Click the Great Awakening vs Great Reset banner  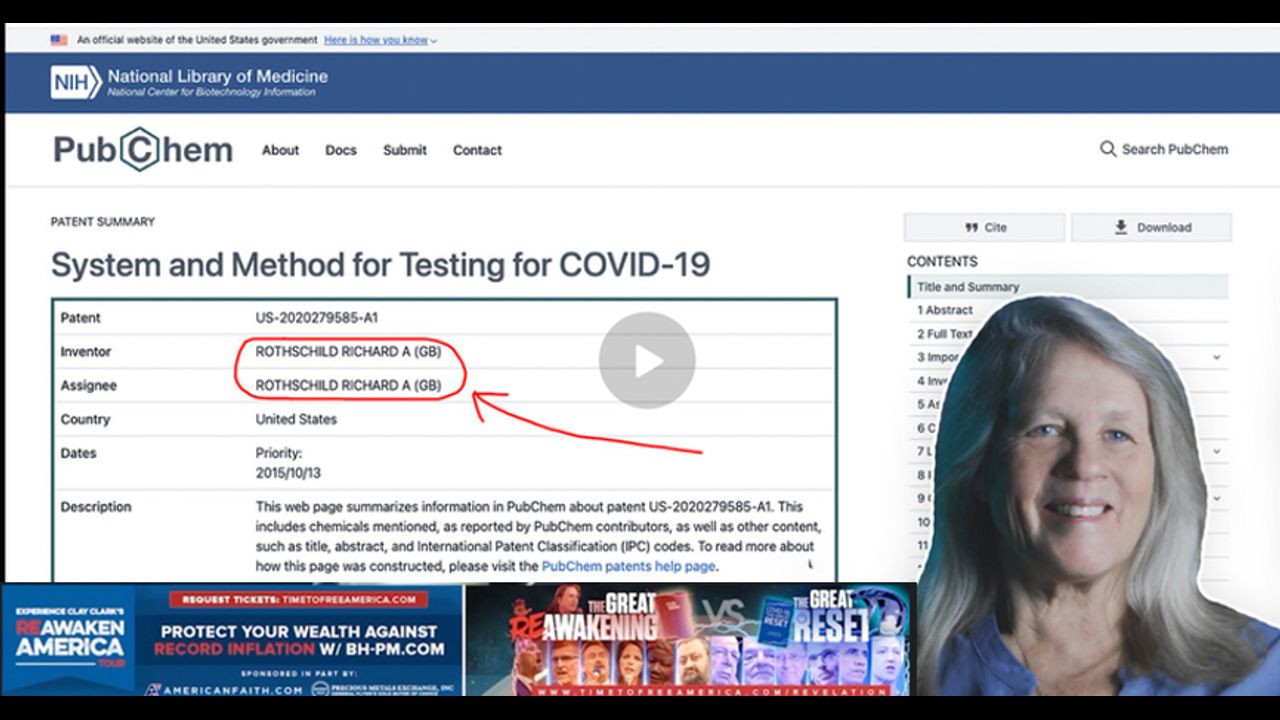point(689,640)
